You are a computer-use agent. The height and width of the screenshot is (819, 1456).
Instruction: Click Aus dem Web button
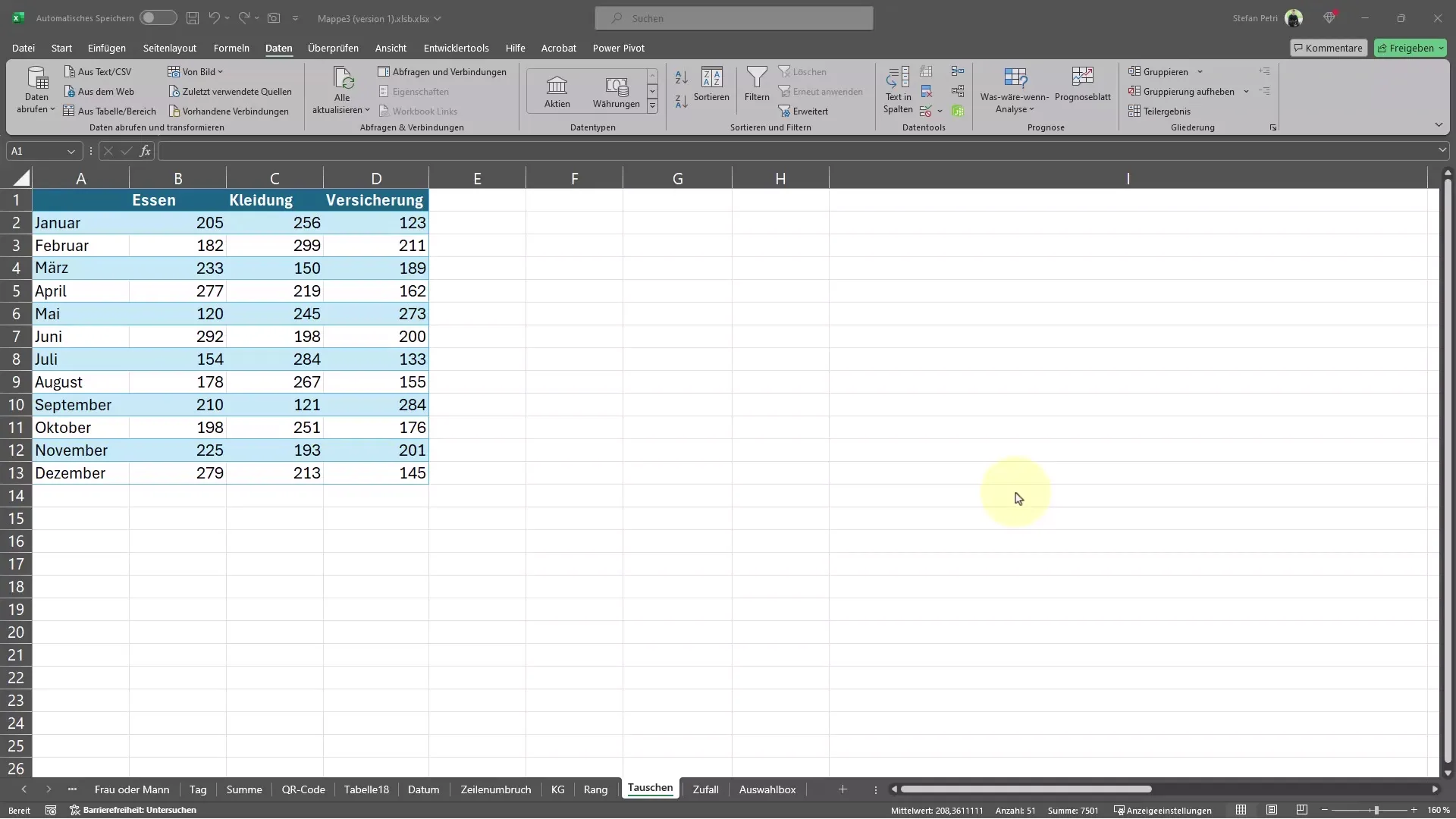coord(99,91)
